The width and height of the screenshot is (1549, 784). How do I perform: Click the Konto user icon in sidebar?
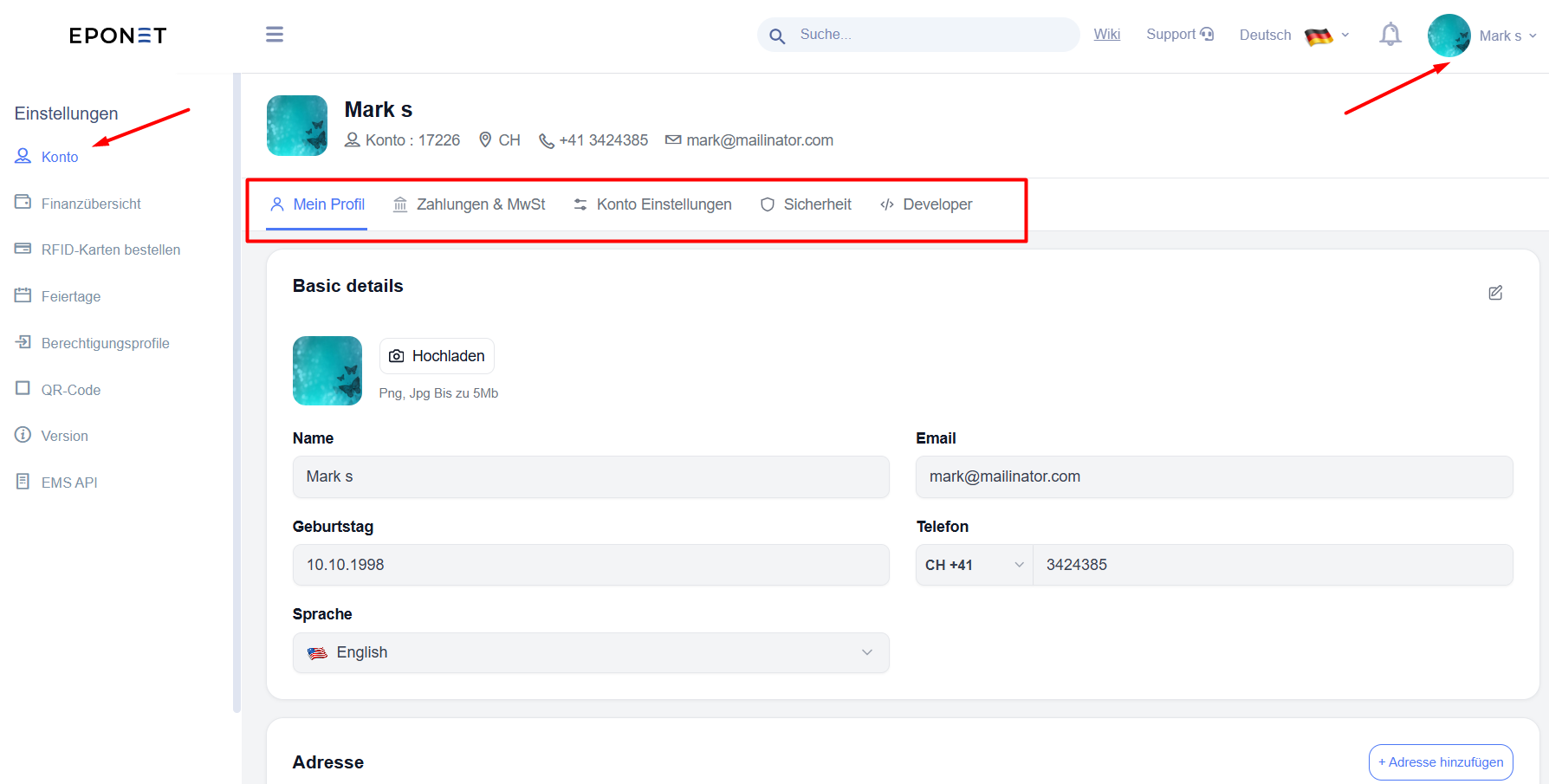(23, 156)
